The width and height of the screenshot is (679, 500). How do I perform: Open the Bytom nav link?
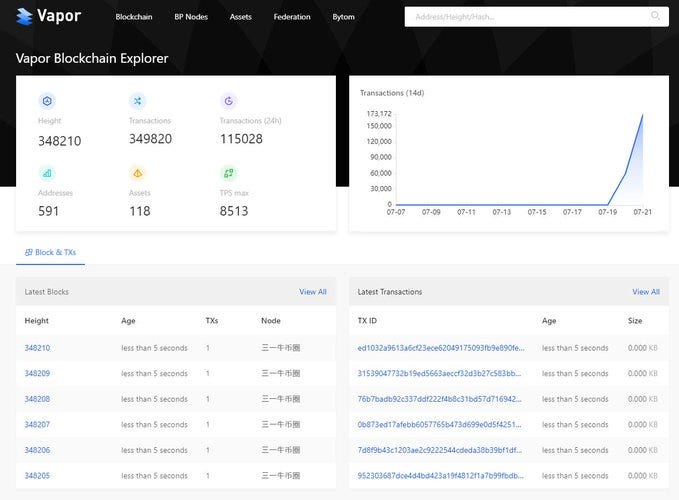click(x=343, y=17)
